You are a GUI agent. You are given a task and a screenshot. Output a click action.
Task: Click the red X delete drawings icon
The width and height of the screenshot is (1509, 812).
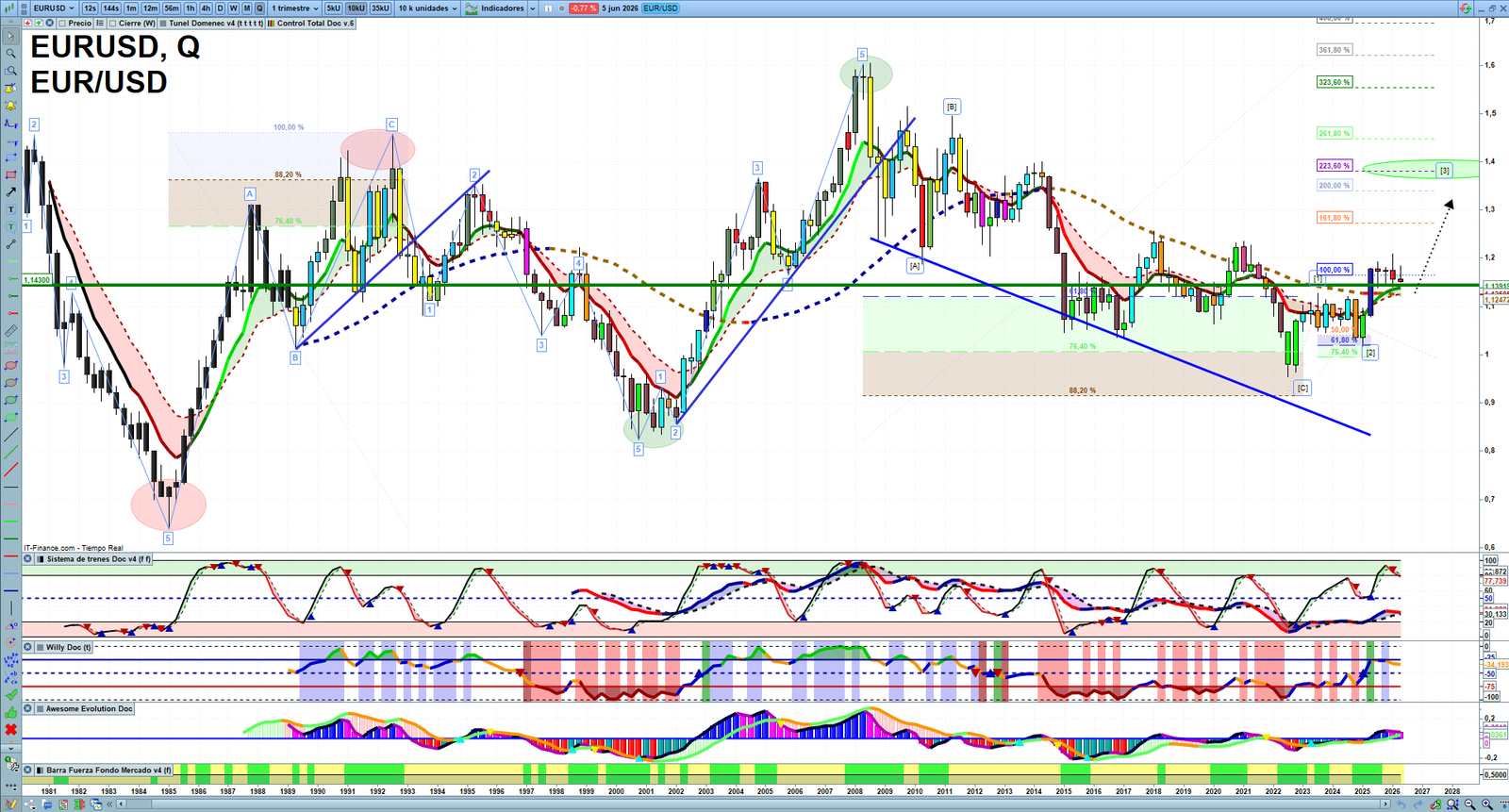10,729
